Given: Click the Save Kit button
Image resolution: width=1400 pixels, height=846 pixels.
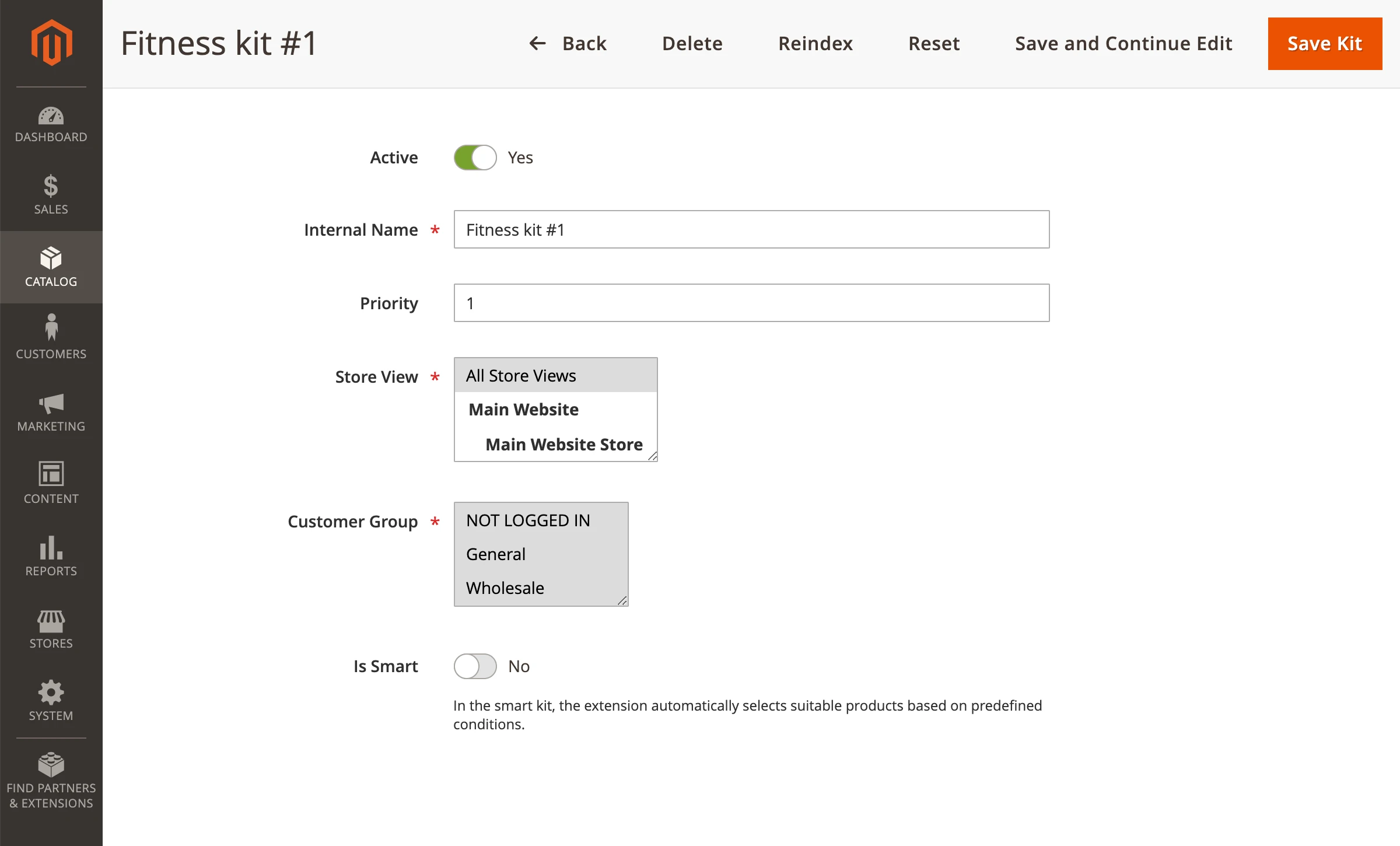Looking at the screenshot, I should (x=1324, y=44).
